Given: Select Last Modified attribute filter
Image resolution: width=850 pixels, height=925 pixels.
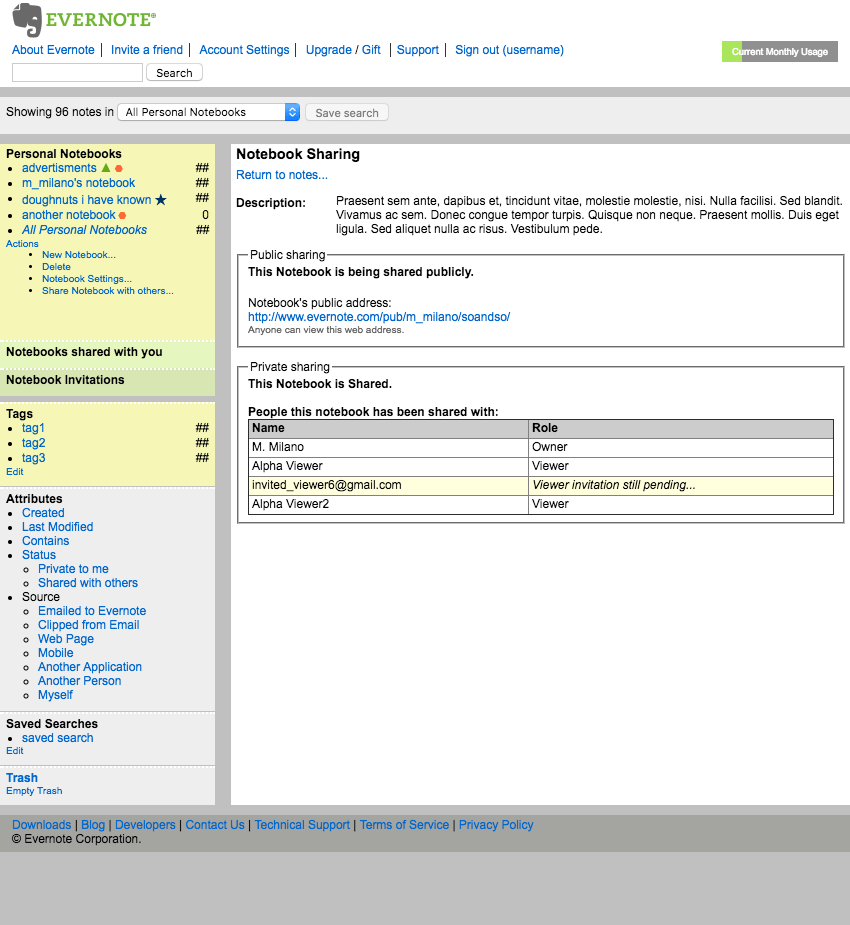Looking at the screenshot, I should tap(57, 527).
